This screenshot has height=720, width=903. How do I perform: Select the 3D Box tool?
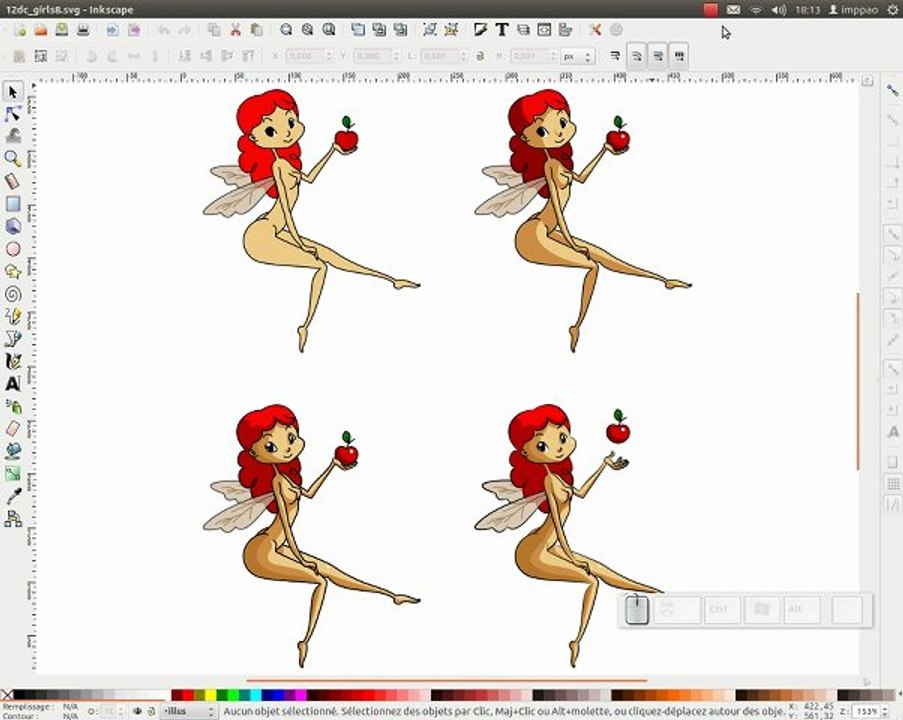[x=13, y=226]
